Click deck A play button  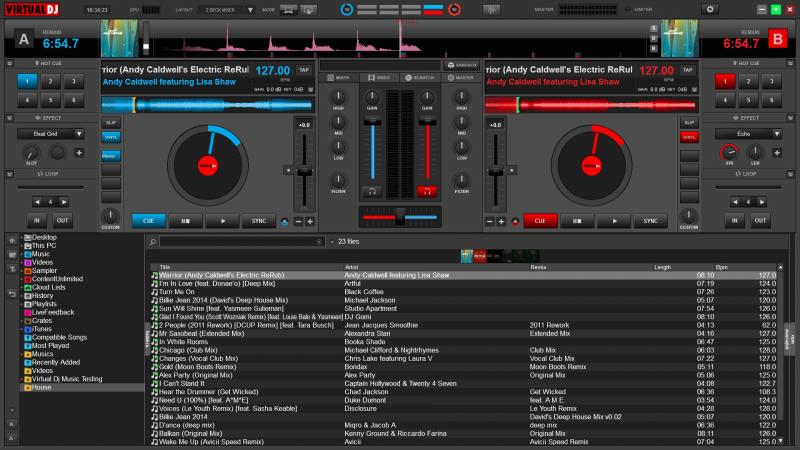pos(222,221)
